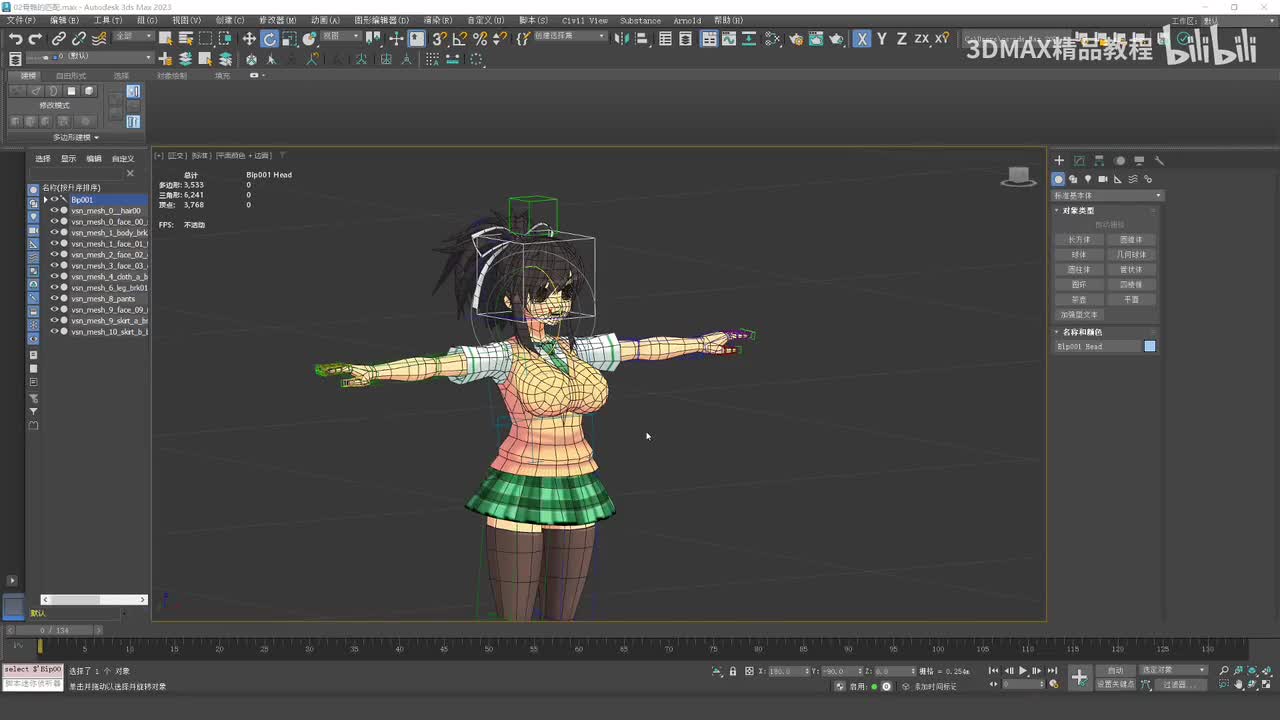Click the Redo arrow icon

(x=35, y=39)
